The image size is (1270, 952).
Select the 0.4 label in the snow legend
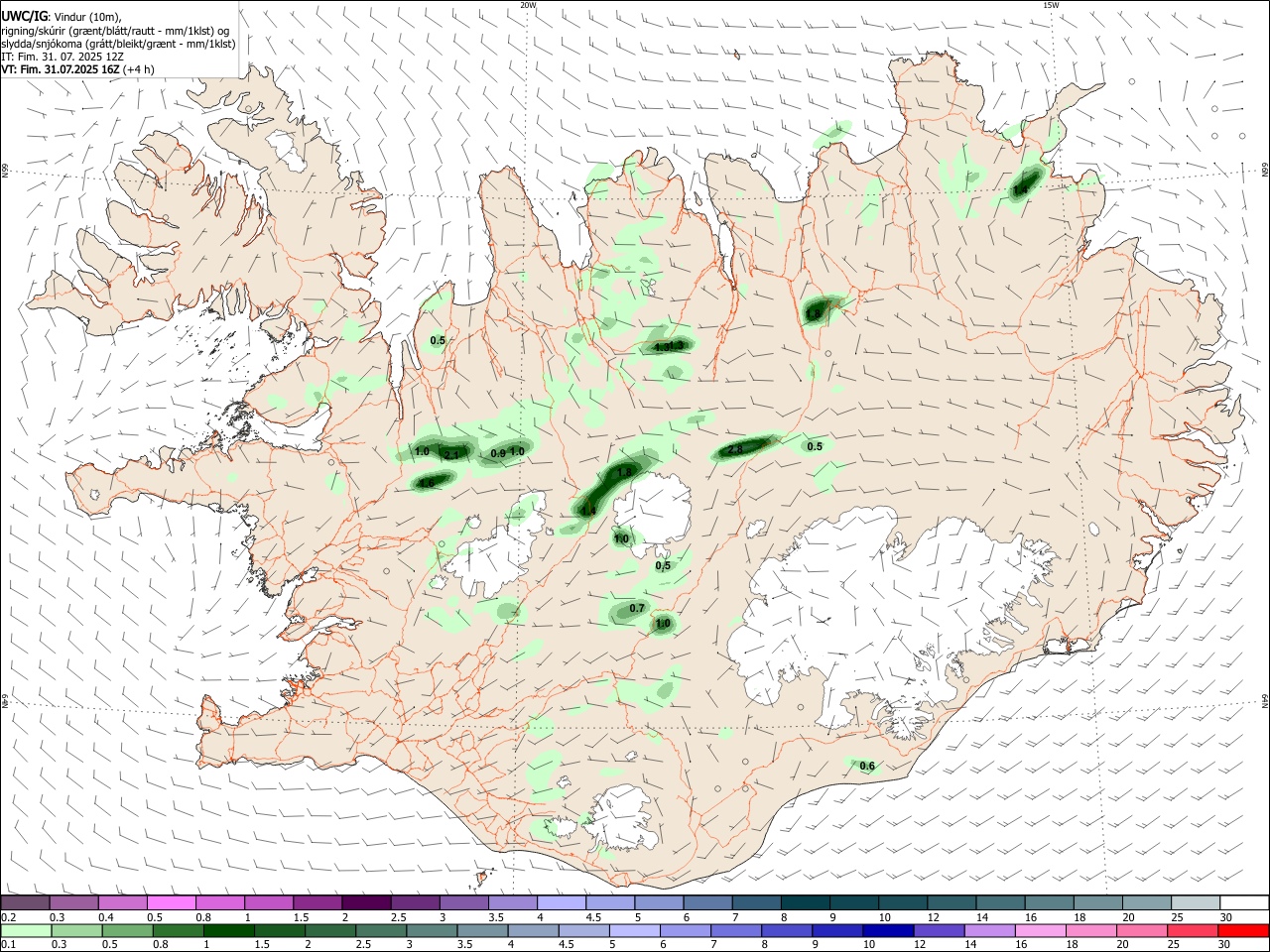(x=106, y=917)
